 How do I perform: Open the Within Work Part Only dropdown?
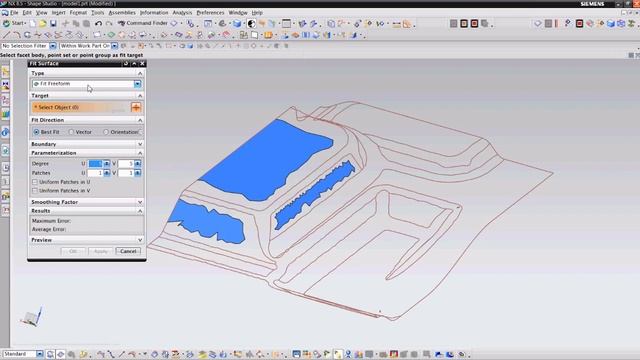click(115, 46)
